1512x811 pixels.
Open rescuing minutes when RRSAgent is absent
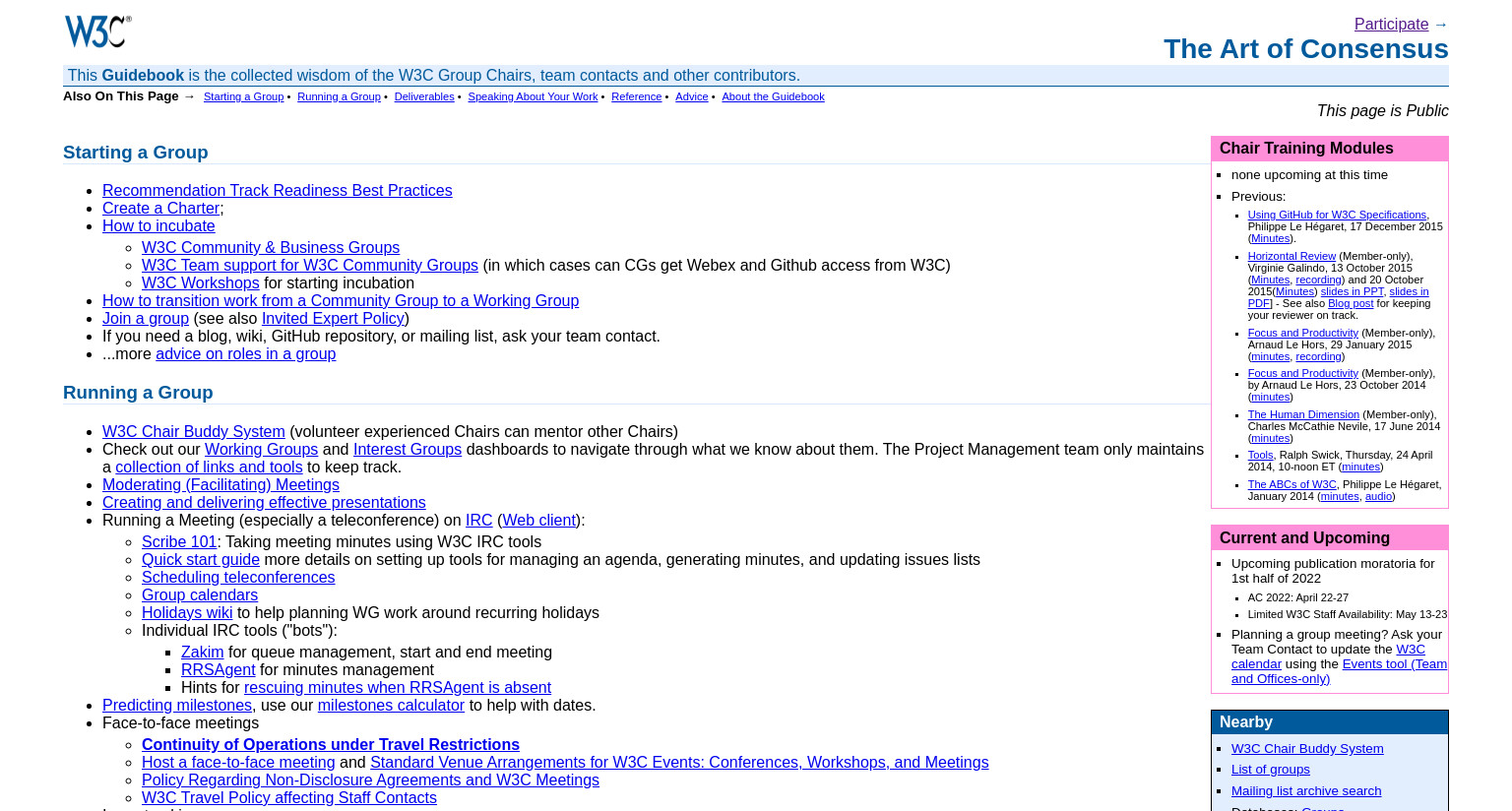click(398, 688)
